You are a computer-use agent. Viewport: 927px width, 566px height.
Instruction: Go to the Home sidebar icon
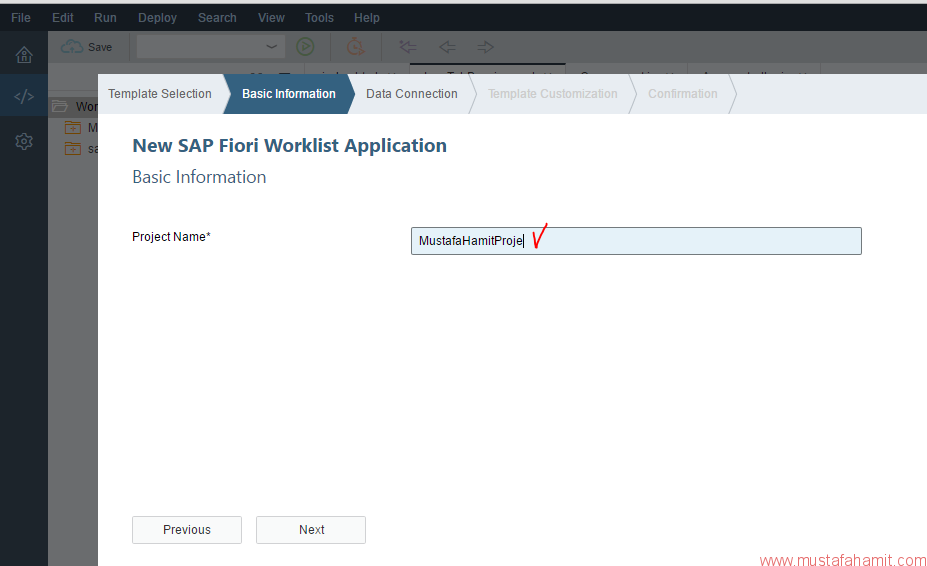24,55
